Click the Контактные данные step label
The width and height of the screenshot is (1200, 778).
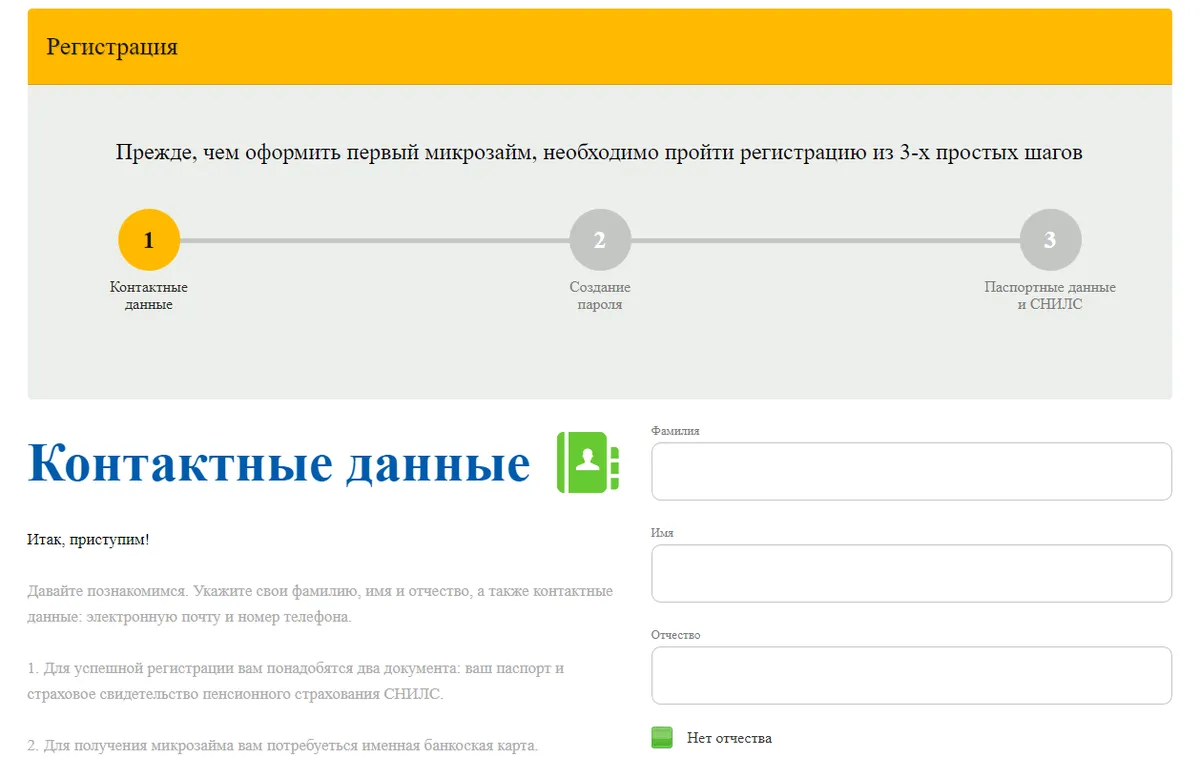(149, 296)
